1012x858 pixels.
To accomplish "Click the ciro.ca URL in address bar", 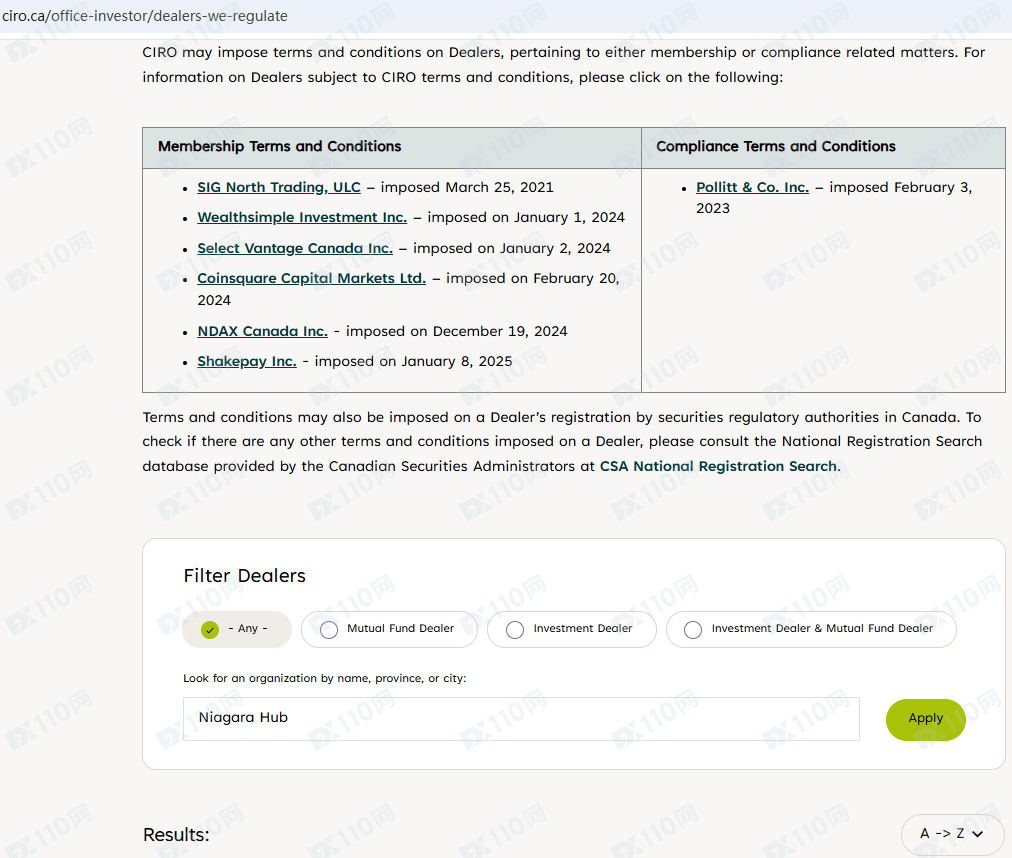I will coord(144,16).
